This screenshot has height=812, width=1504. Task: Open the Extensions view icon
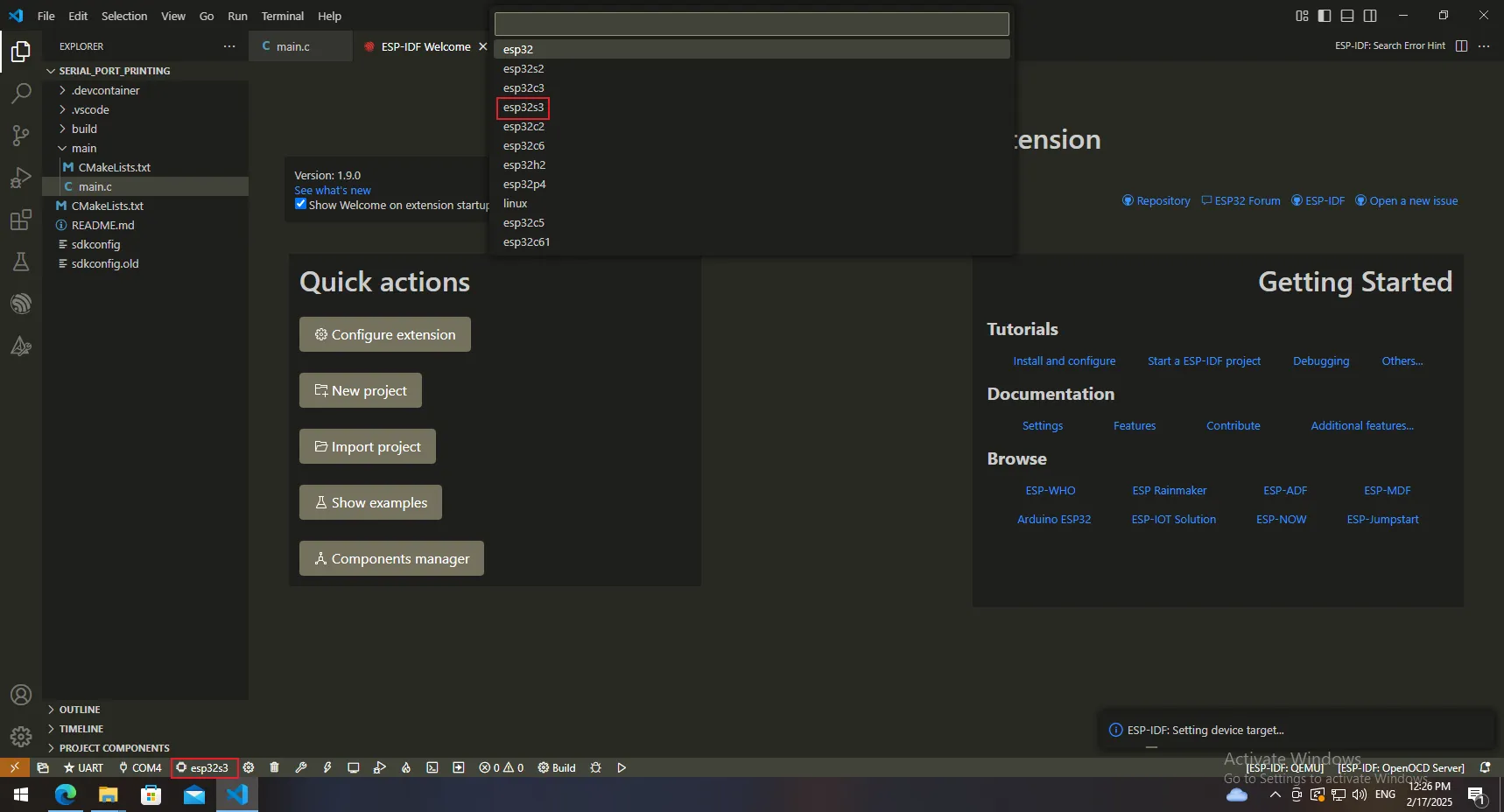[x=20, y=220]
